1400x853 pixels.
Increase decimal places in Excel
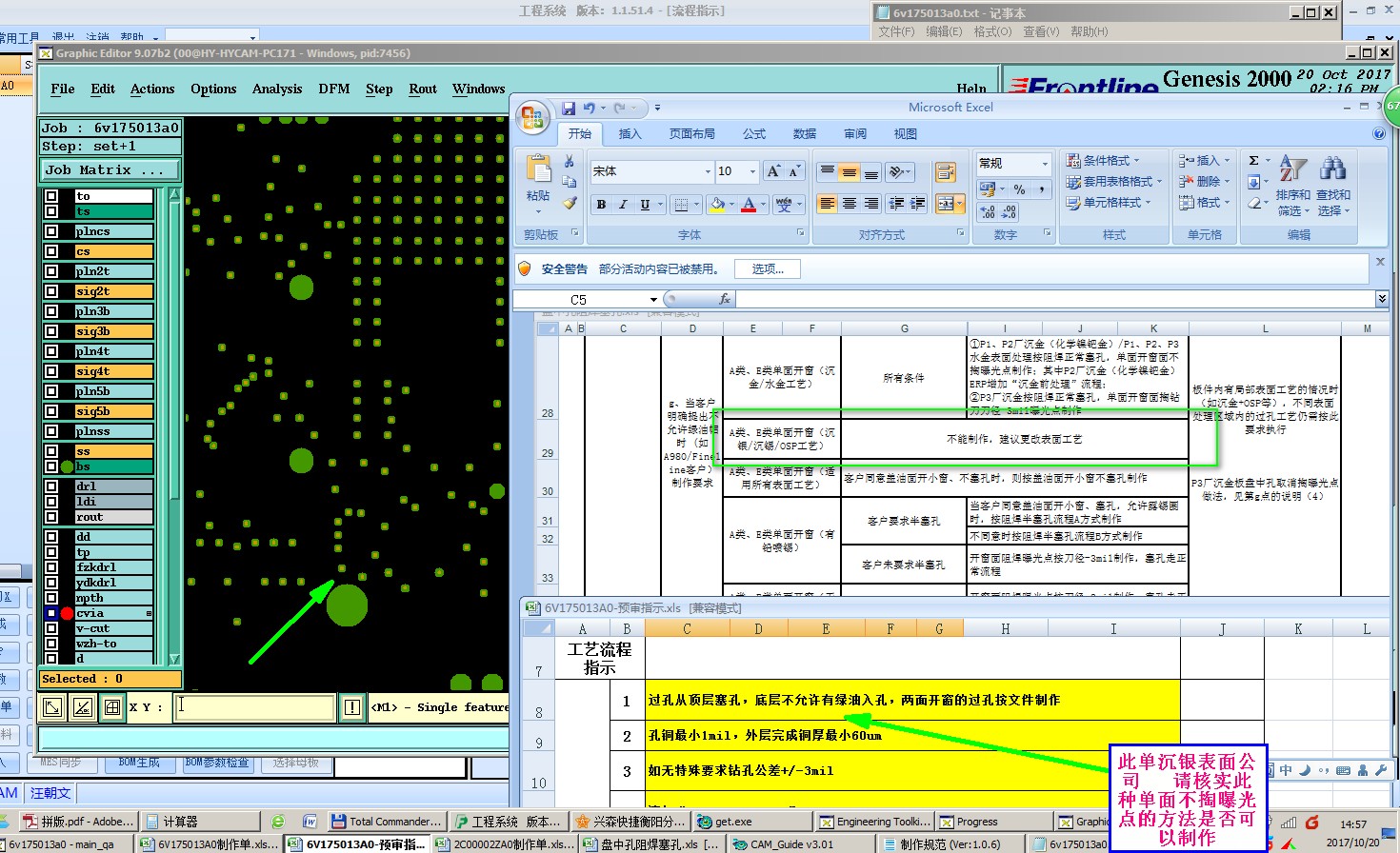pos(988,211)
